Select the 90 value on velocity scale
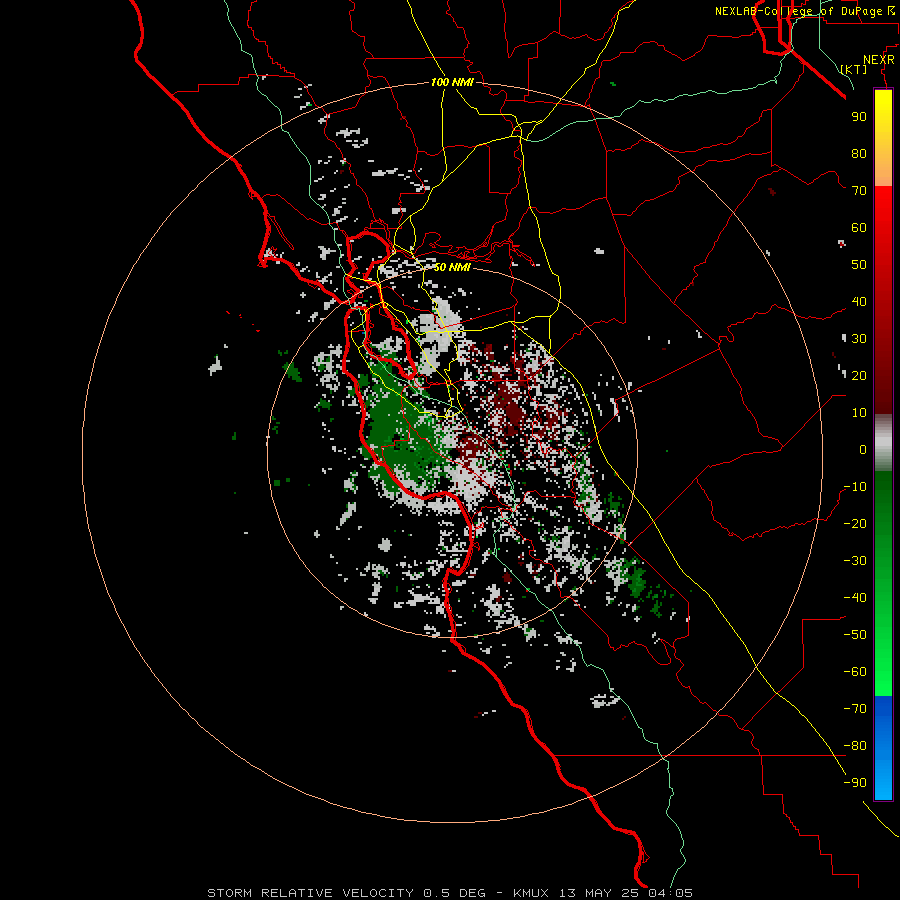The image size is (900, 900). [859, 117]
